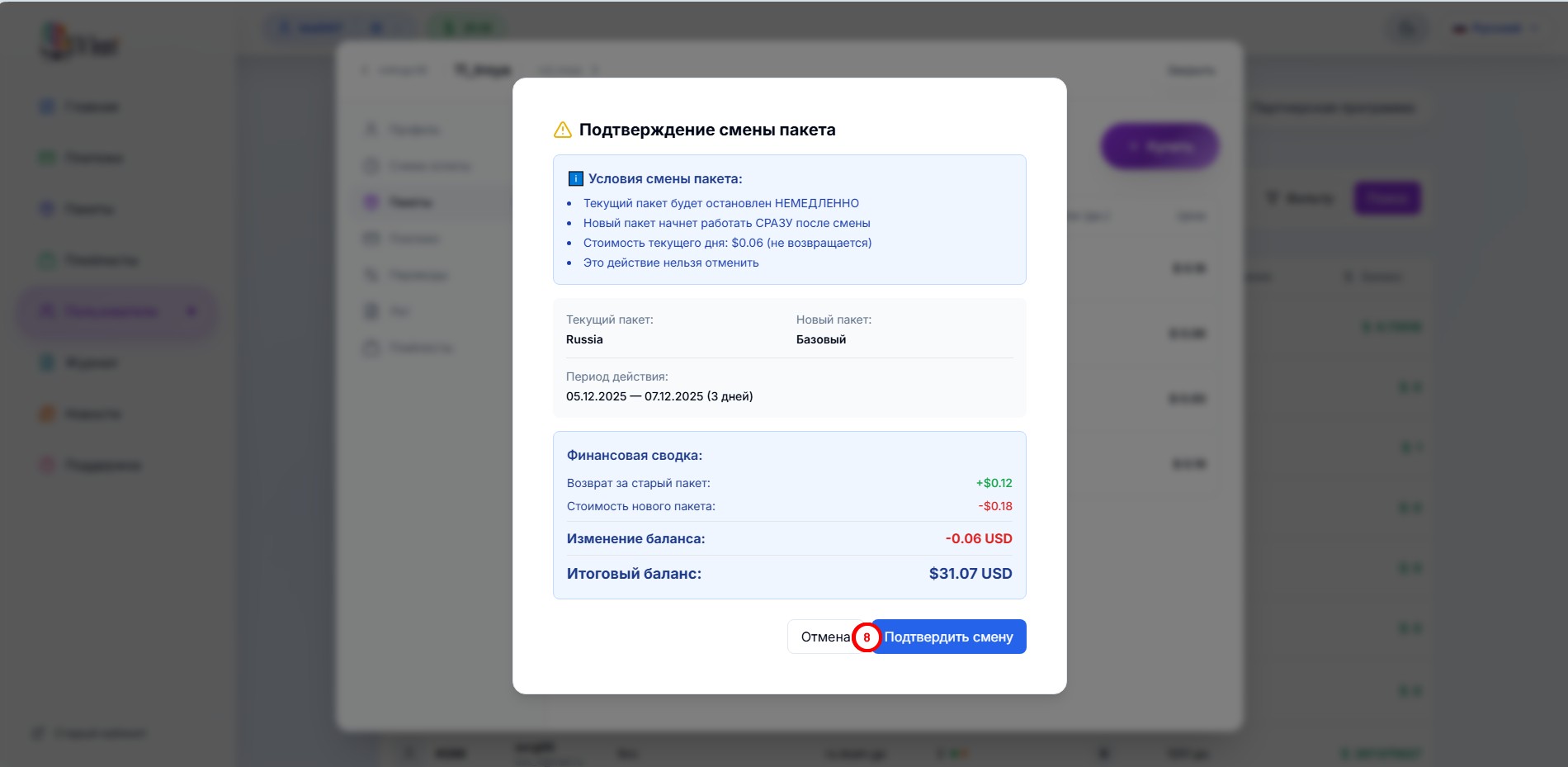Image resolution: width=1568 pixels, height=767 pixels.
Task: Open the language dropdown with flag
Action: (1495, 29)
